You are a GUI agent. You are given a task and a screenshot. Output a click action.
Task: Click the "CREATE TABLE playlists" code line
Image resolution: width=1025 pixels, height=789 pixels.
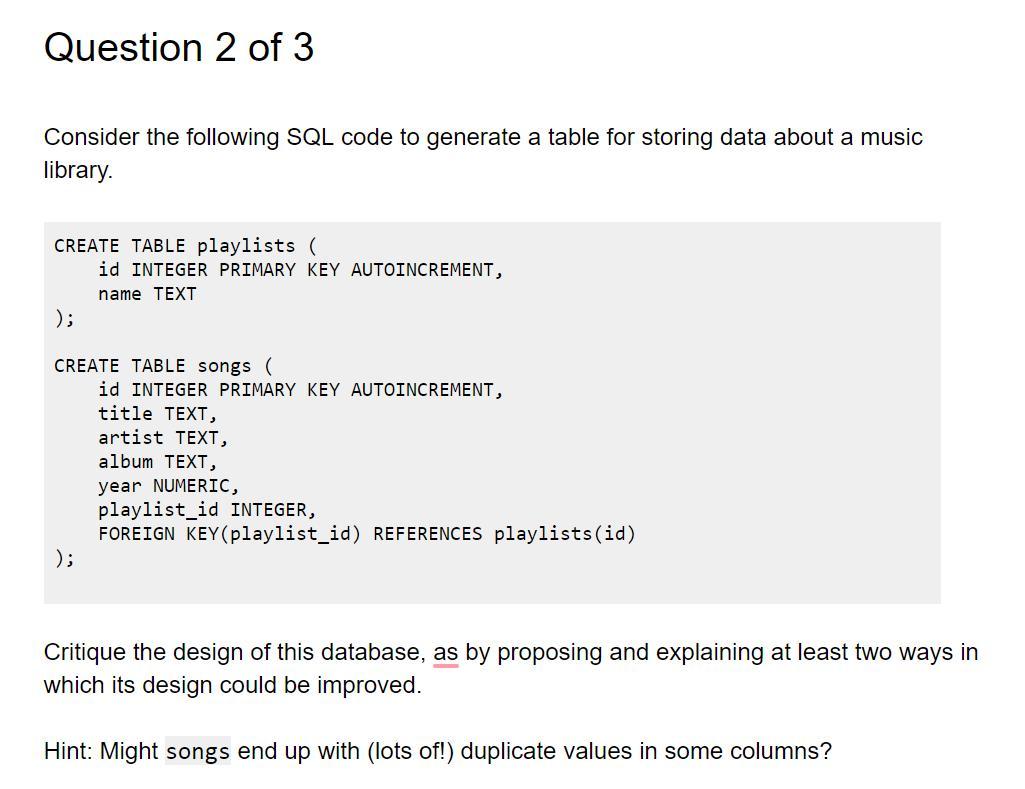coord(185,246)
